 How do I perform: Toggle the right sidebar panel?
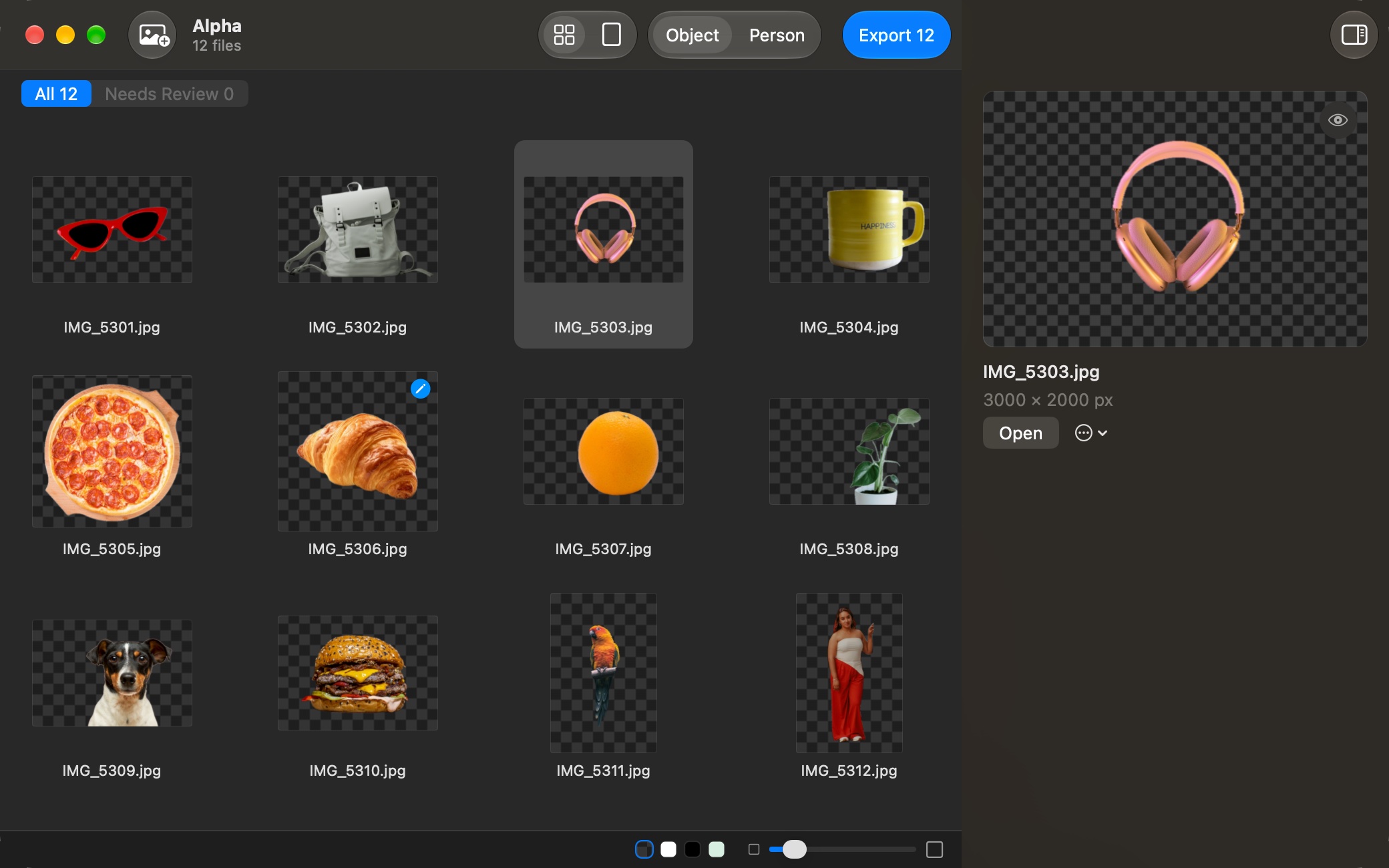click(1354, 35)
